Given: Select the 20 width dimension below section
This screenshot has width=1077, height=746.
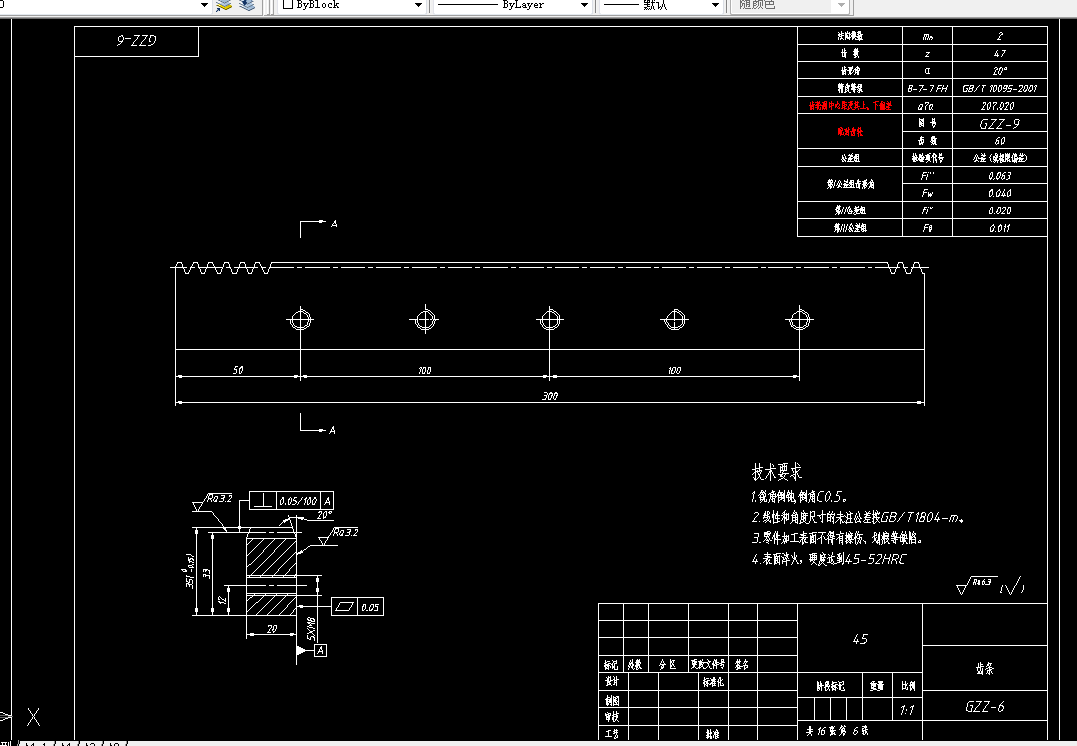Looking at the screenshot, I should click(272, 629).
